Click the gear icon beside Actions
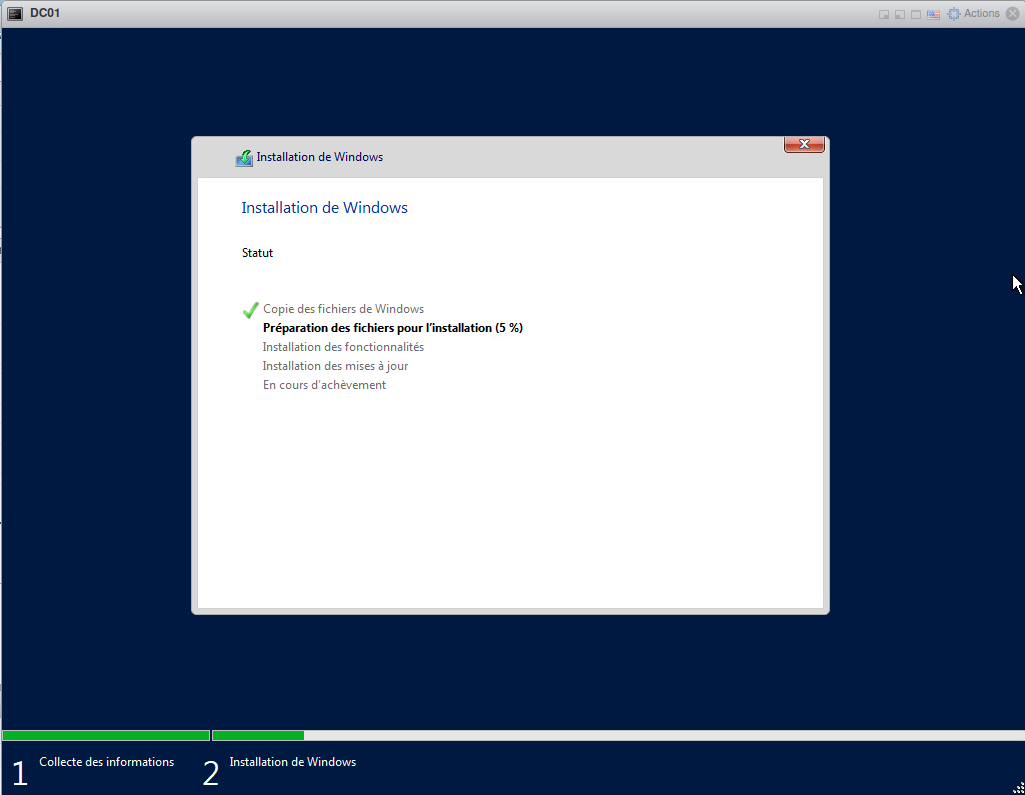The width and height of the screenshot is (1025, 795). tap(954, 14)
